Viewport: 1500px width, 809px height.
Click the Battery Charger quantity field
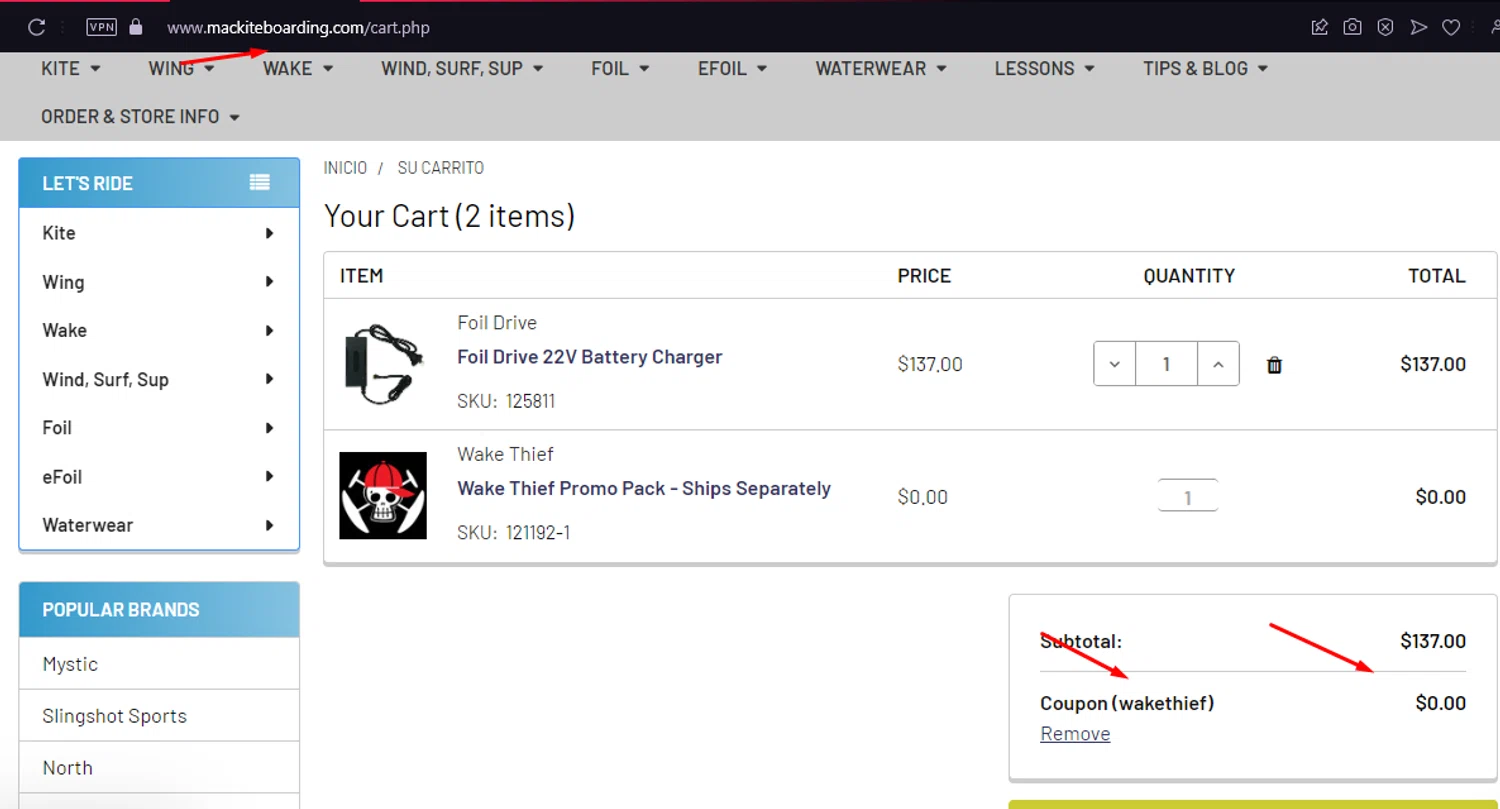pyautogui.click(x=1166, y=364)
